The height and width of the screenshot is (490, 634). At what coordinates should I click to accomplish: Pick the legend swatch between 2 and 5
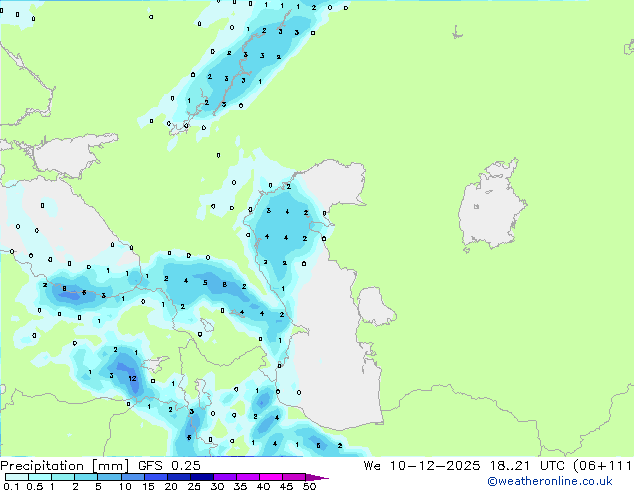86,477
